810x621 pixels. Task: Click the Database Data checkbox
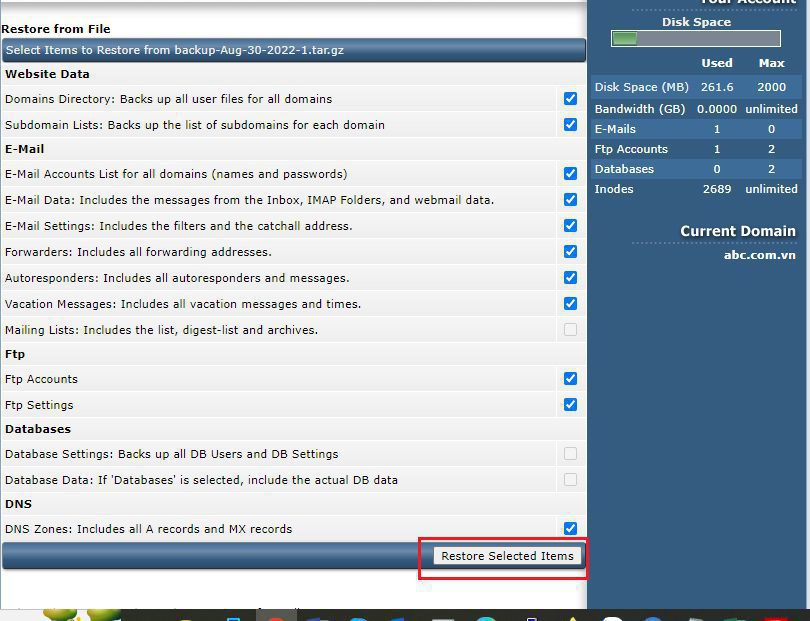tap(570, 480)
